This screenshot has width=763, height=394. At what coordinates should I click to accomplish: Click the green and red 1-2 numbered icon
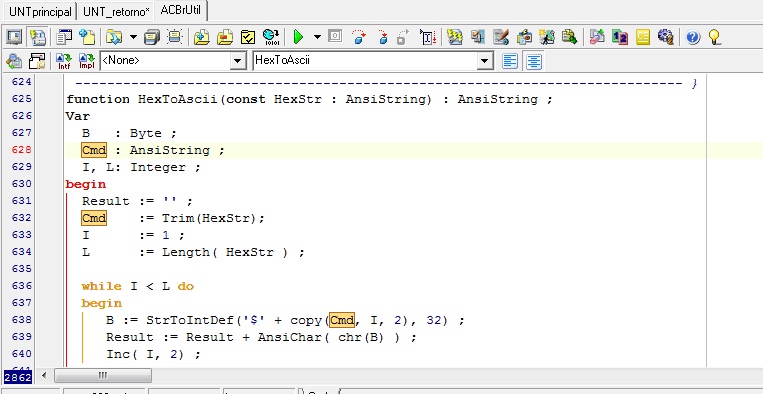point(620,37)
